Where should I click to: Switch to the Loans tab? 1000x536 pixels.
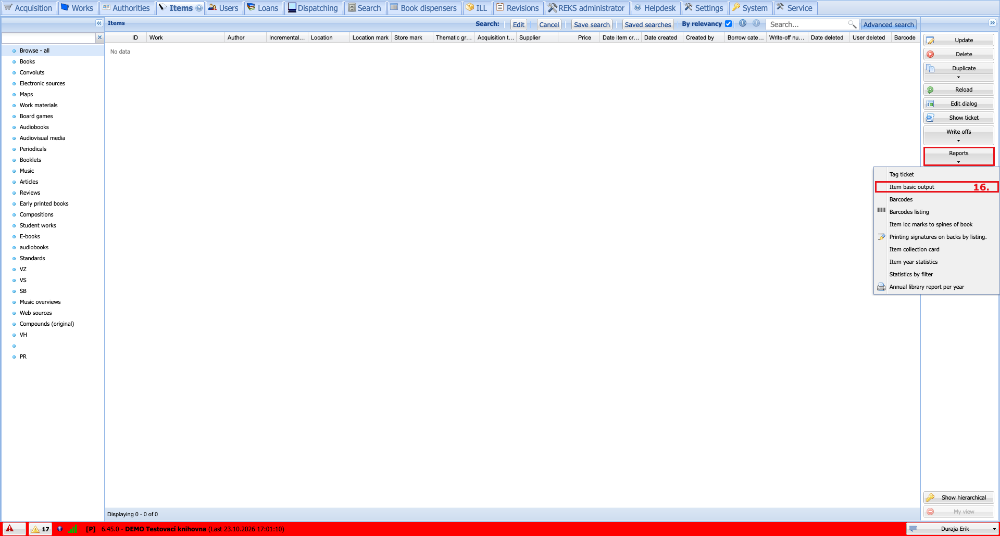pyautogui.click(x=262, y=8)
